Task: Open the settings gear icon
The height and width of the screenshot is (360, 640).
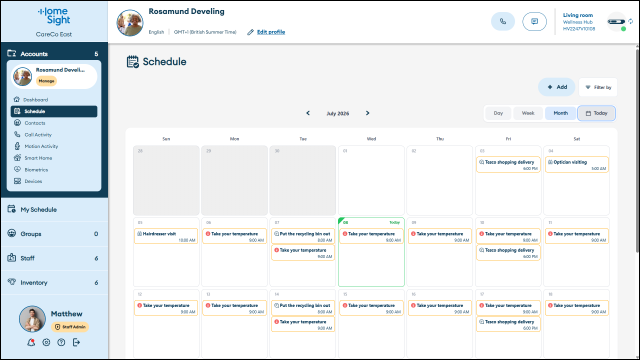Action: point(46,342)
